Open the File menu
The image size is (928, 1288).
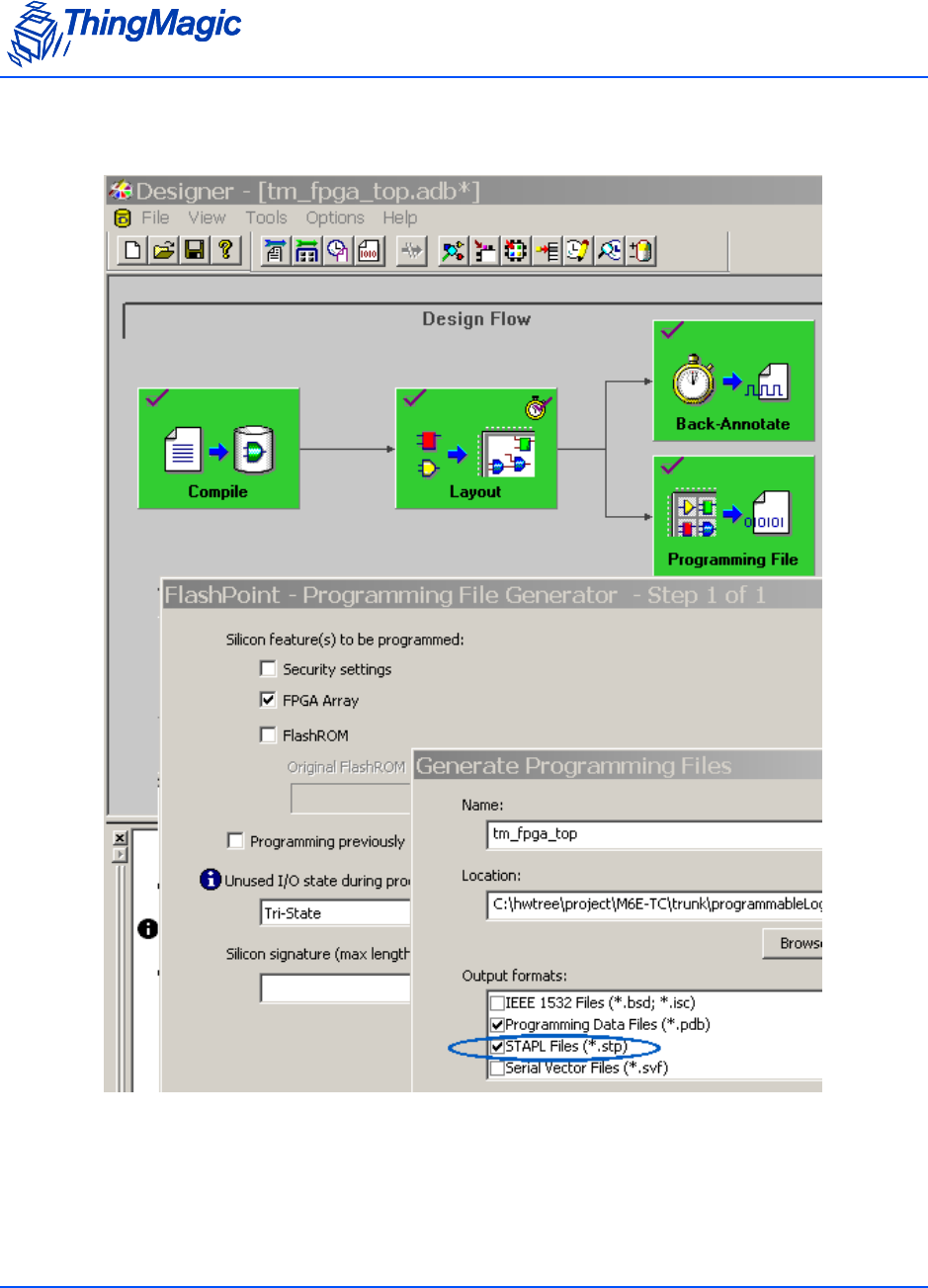[155, 217]
